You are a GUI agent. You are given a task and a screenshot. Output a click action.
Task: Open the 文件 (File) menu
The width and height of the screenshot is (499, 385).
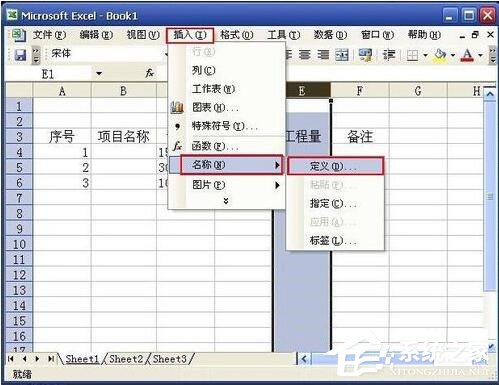click(49, 35)
